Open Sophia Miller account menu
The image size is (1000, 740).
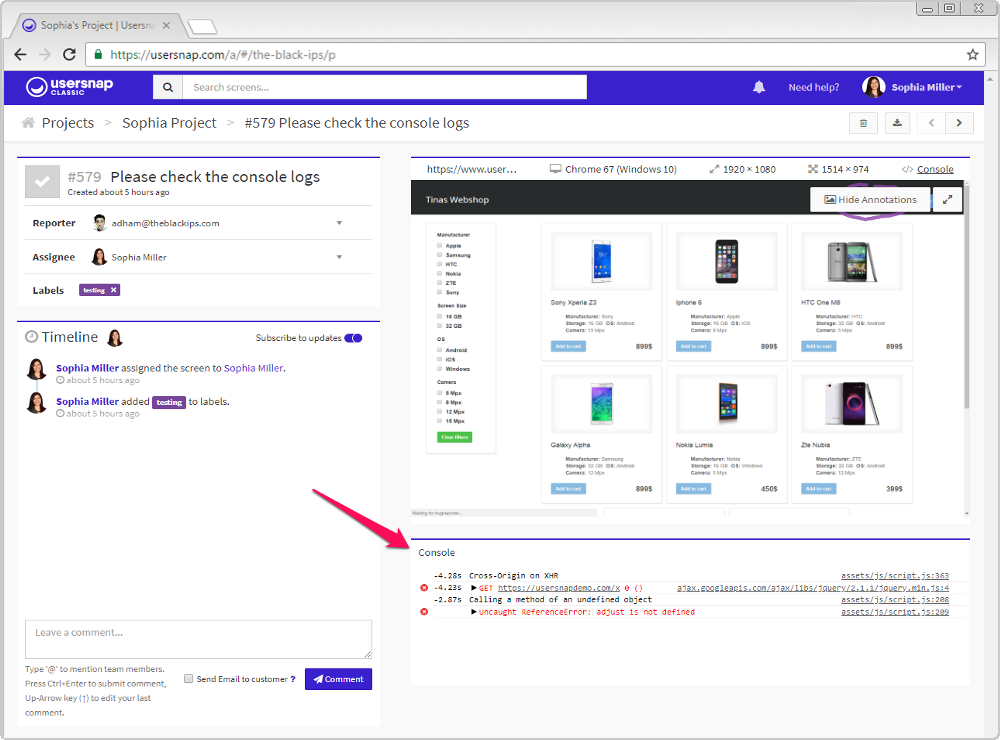pos(927,87)
